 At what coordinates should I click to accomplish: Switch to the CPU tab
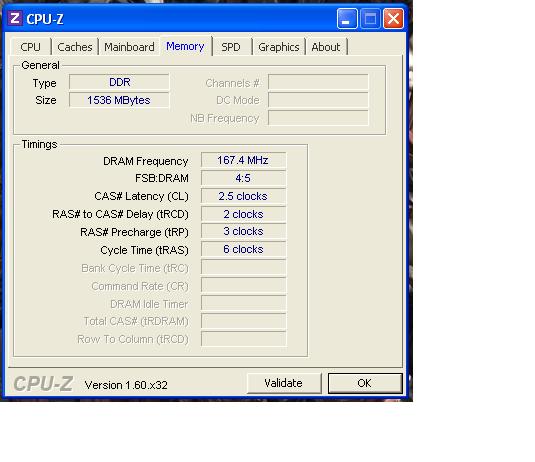pyautogui.click(x=31, y=47)
